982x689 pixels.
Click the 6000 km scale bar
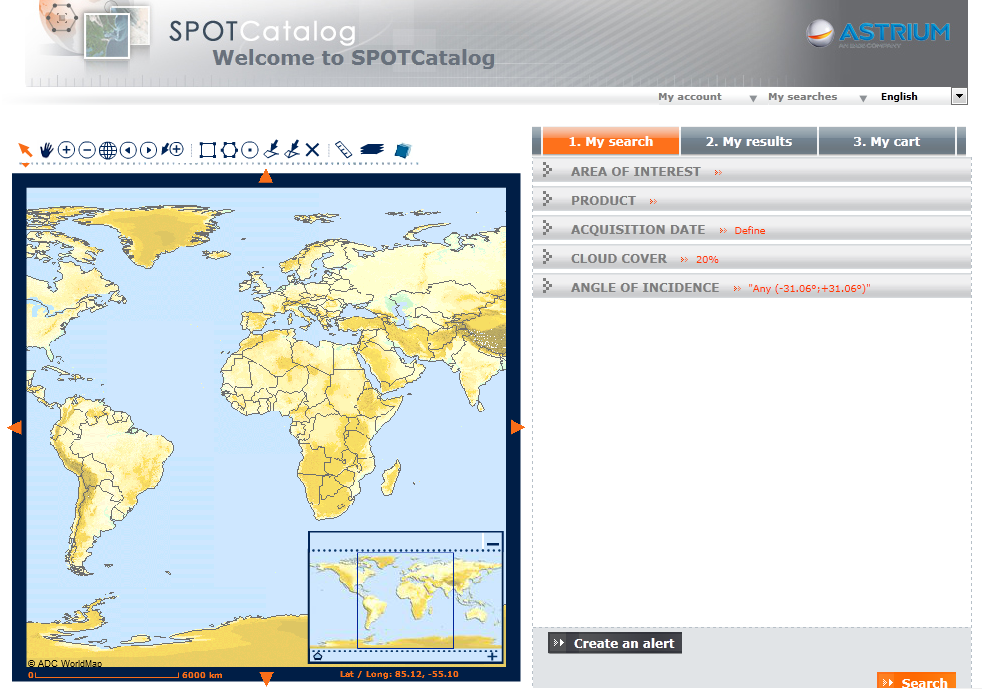click(125, 675)
